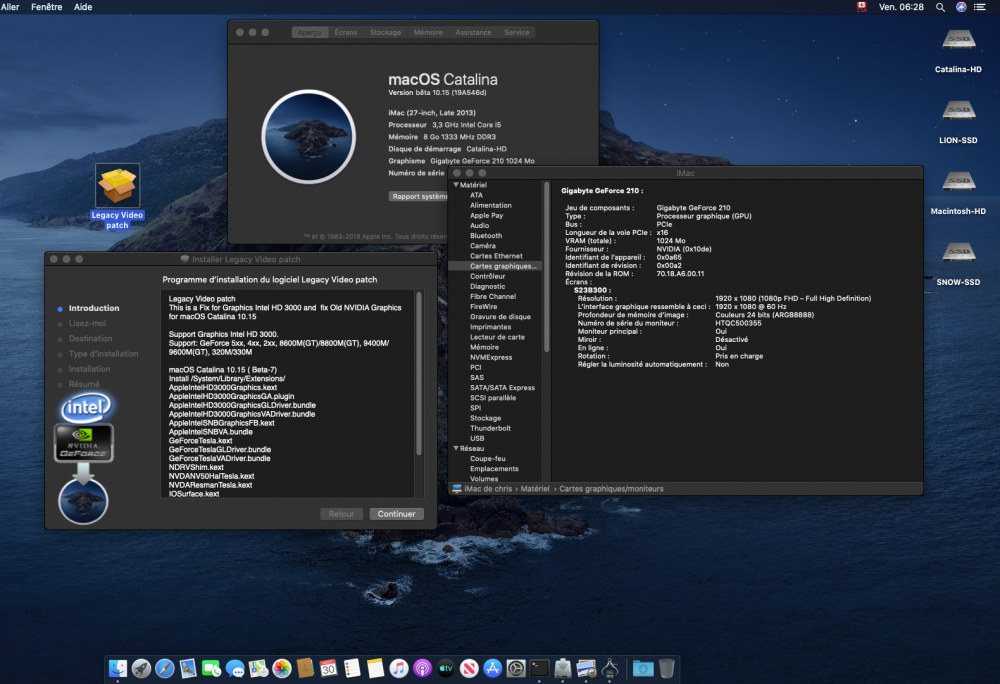Switch to the Écrans tab
Screen dimensions: 1000x684
point(346,33)
